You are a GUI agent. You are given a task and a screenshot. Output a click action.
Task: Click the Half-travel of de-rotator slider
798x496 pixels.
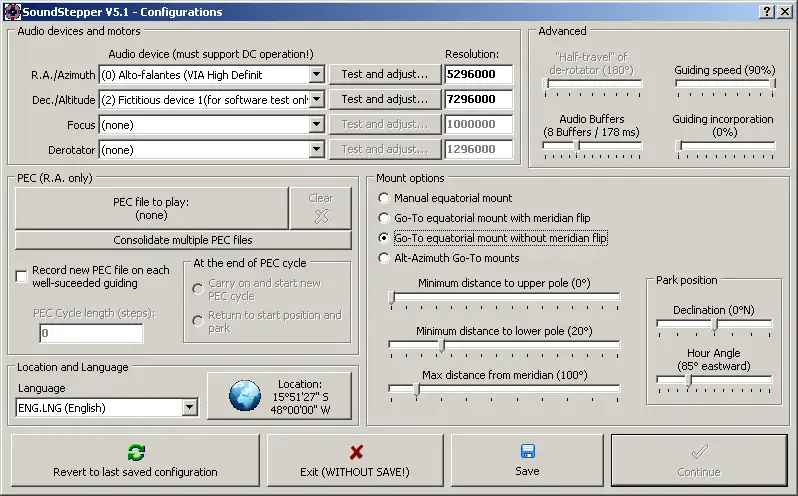point(592,85)
